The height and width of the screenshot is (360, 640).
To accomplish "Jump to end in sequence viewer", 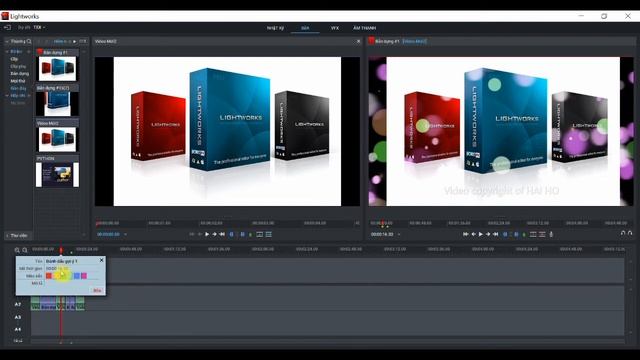I will 496,234.
